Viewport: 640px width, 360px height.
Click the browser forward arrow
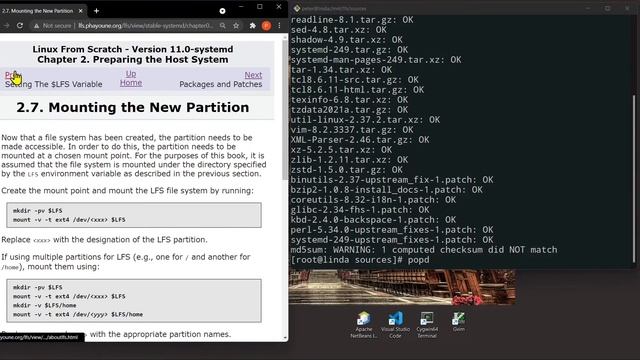pos(6,26)
